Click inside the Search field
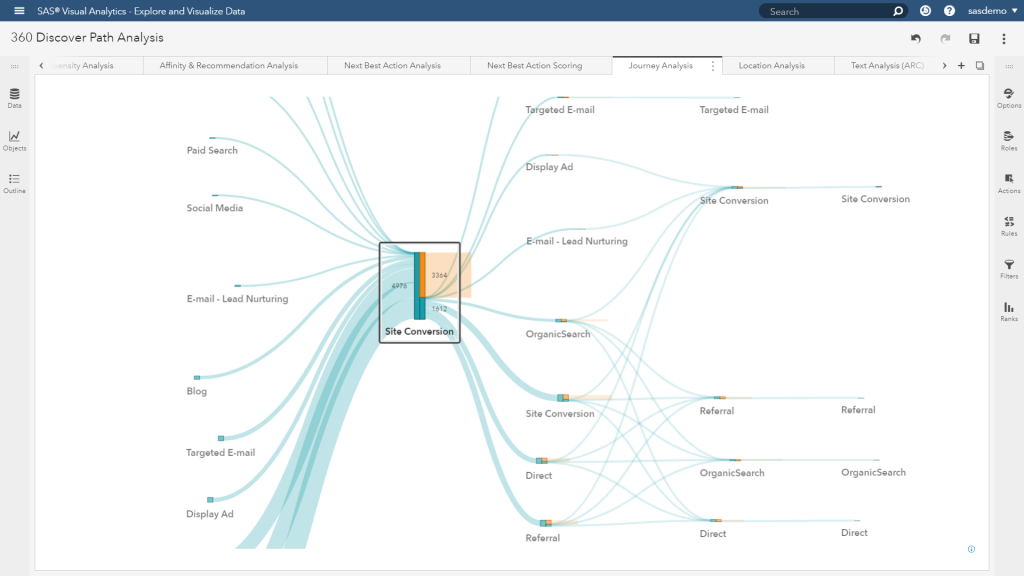Image resolution: width=1024 pixels, height=576 pixels. coord(830,11)
